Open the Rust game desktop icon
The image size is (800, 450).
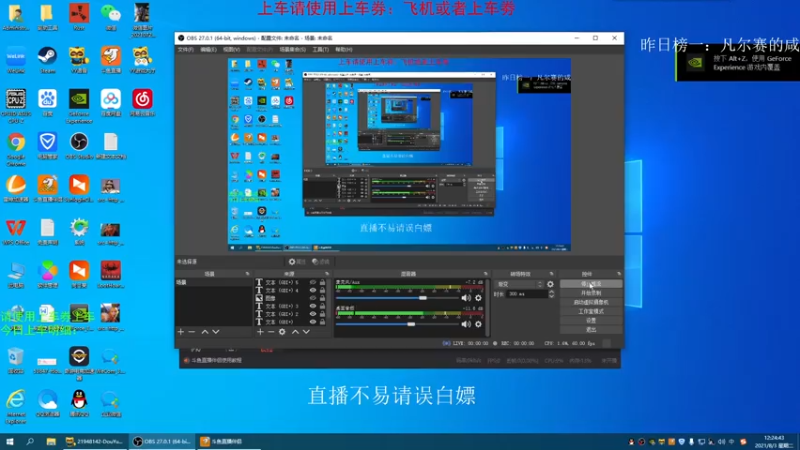(x=79, y=17)
